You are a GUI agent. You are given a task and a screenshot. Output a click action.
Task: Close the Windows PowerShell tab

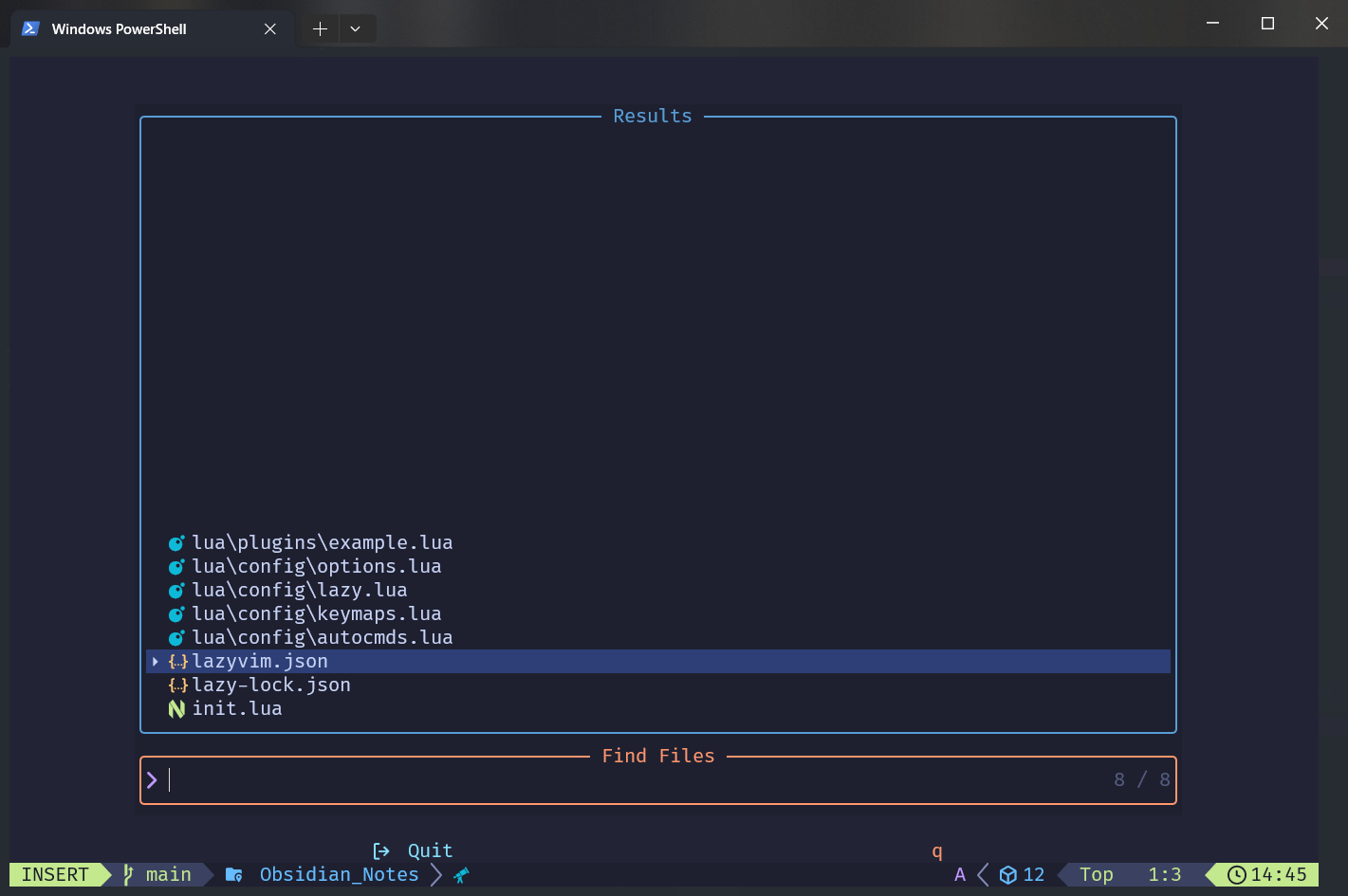pos(270,28)
